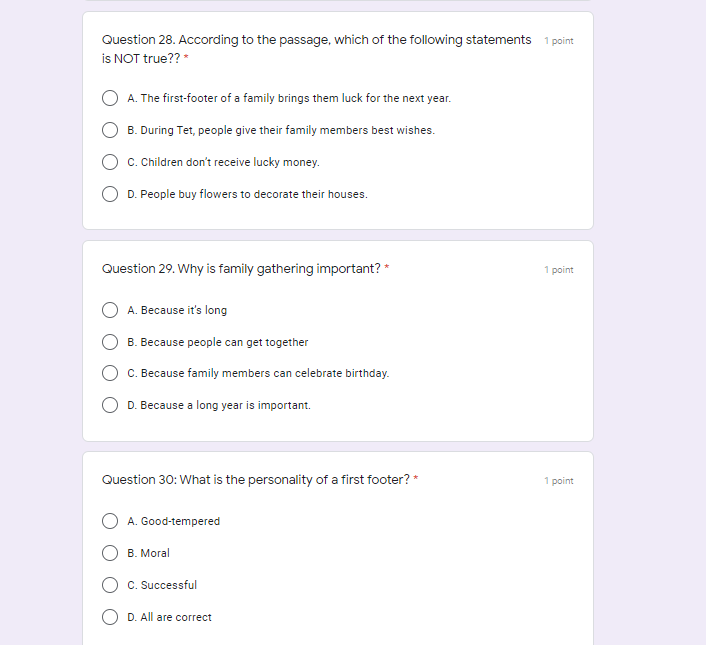
Task: Choose 'Because a long year is important'
Action: (x=110, y=405)
